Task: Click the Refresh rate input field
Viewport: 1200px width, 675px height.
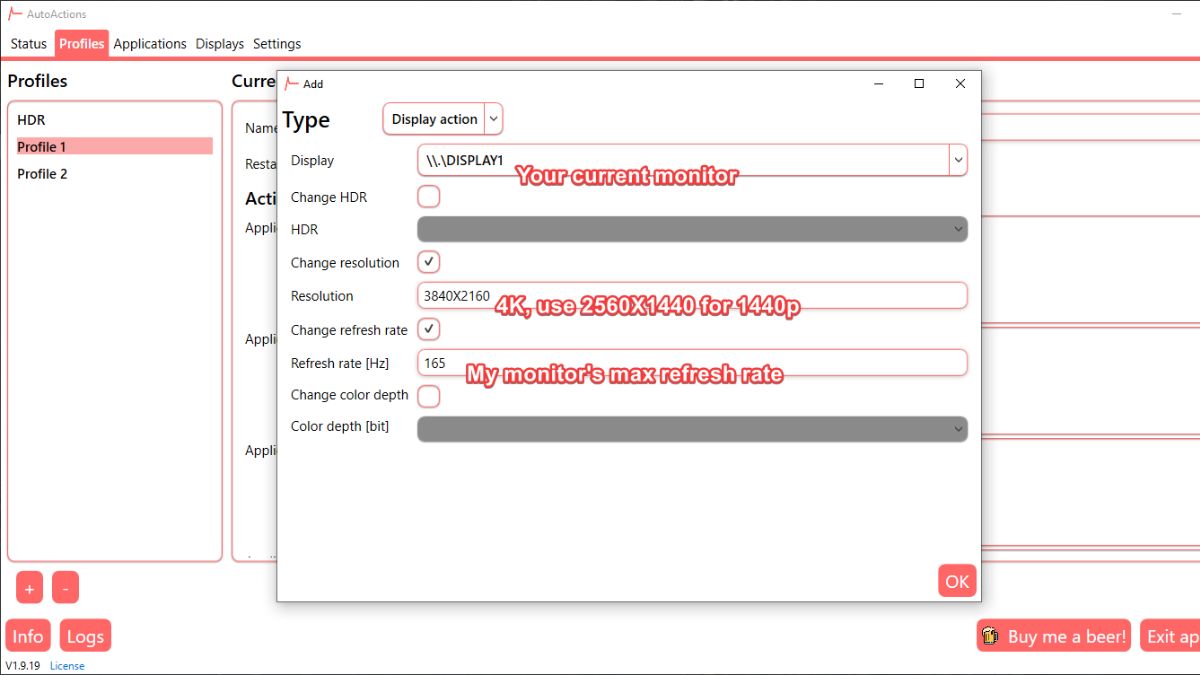Action: (600, 362)
